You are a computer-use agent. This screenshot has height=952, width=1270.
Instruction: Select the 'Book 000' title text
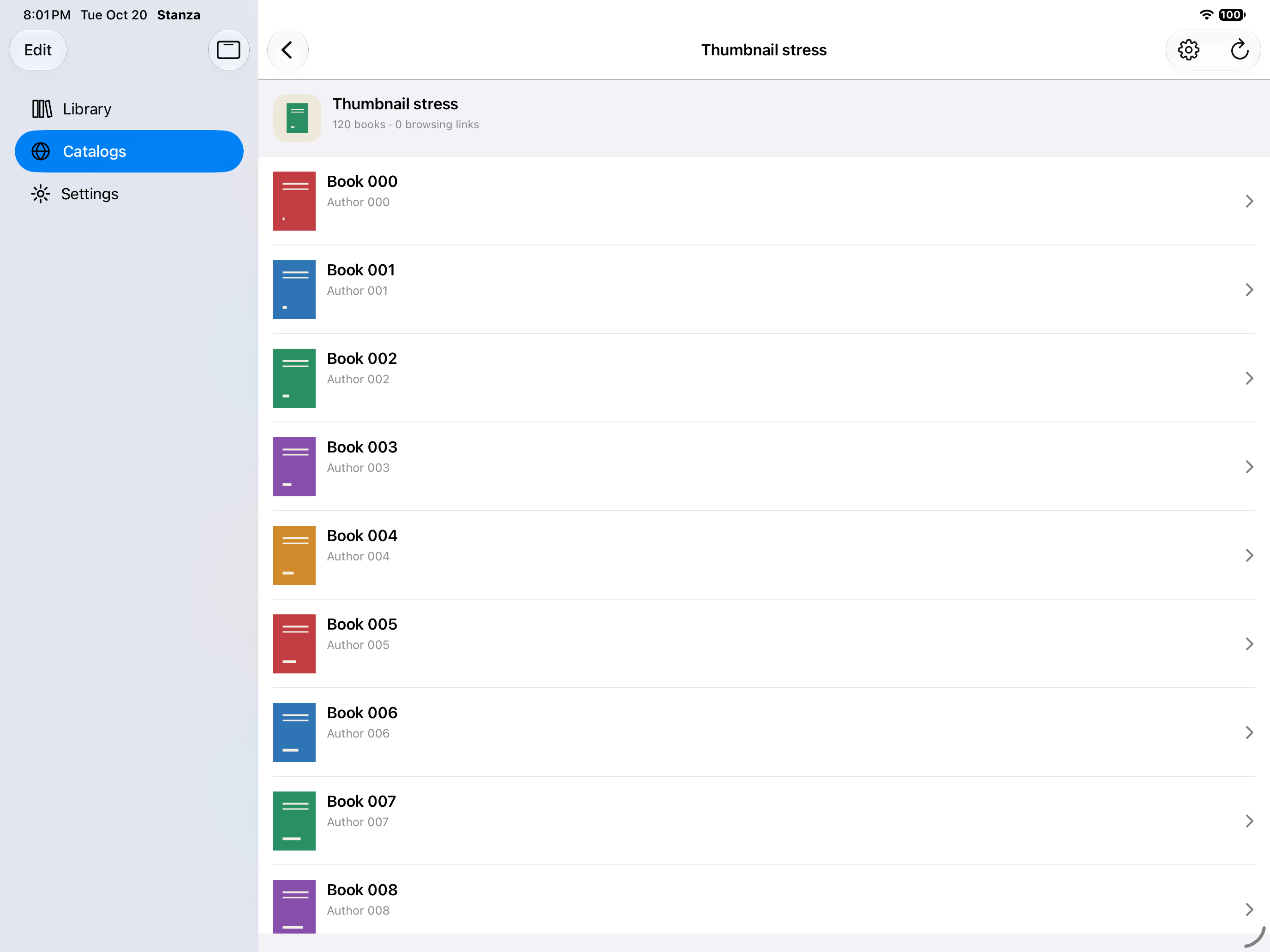[x=362, y=181]
